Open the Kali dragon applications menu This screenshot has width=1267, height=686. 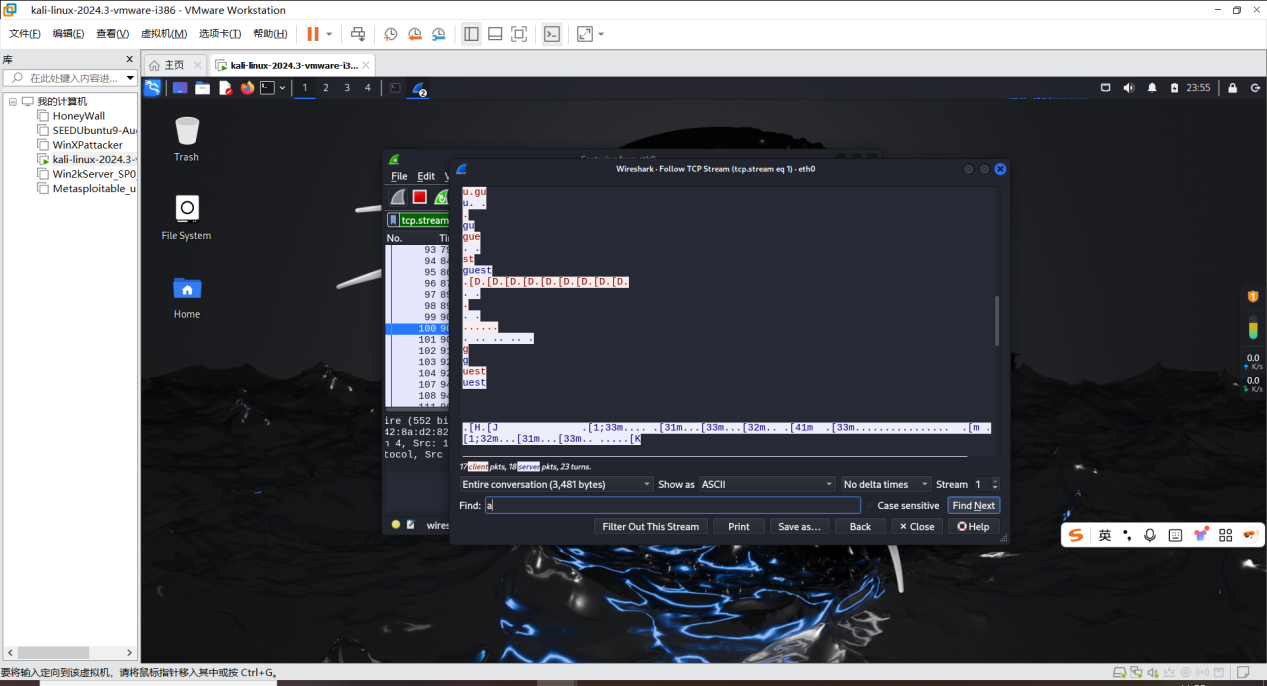pos(153,88)
